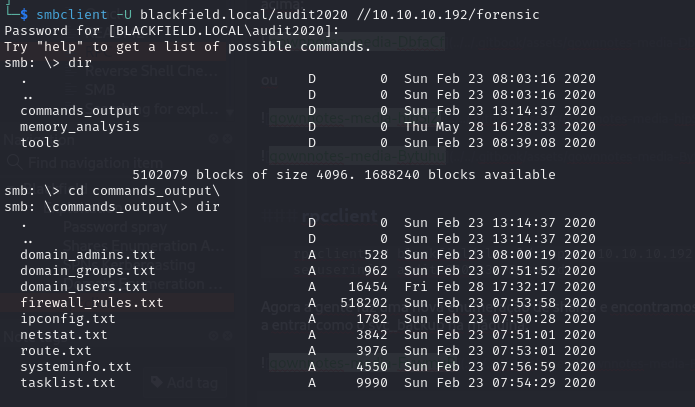
Task: Open the faint Reverse Shell Che... note
Action: pos(151,71)
